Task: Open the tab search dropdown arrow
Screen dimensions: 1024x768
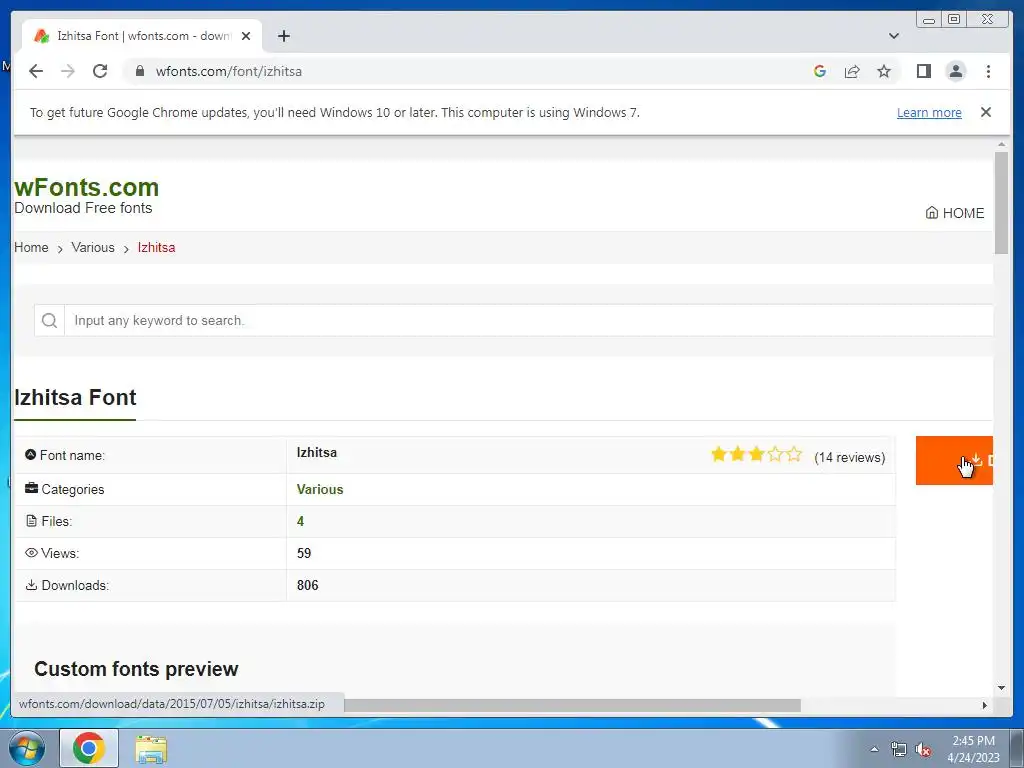Action: 894,36
